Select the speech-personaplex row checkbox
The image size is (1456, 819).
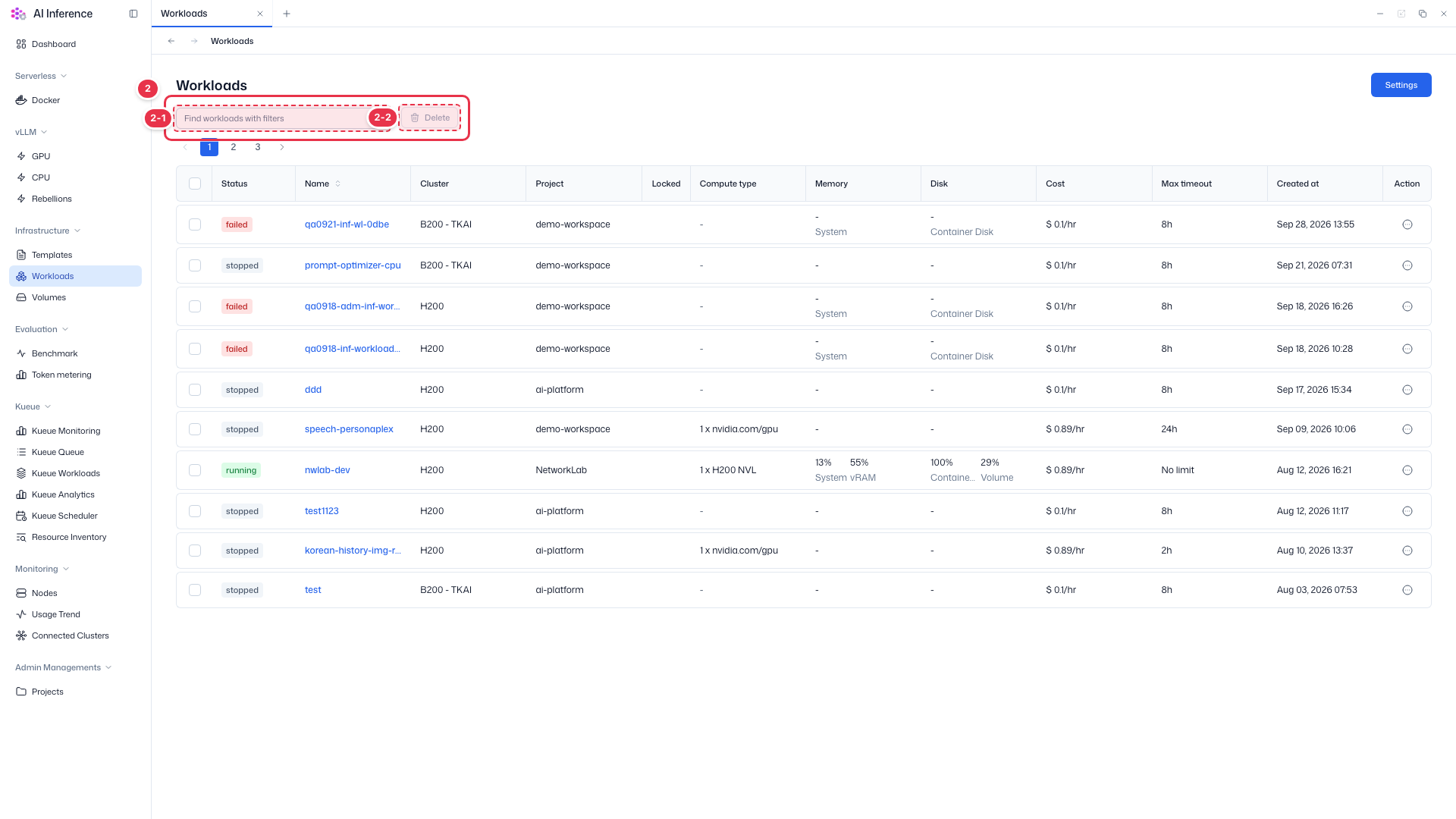coord(195,429)
